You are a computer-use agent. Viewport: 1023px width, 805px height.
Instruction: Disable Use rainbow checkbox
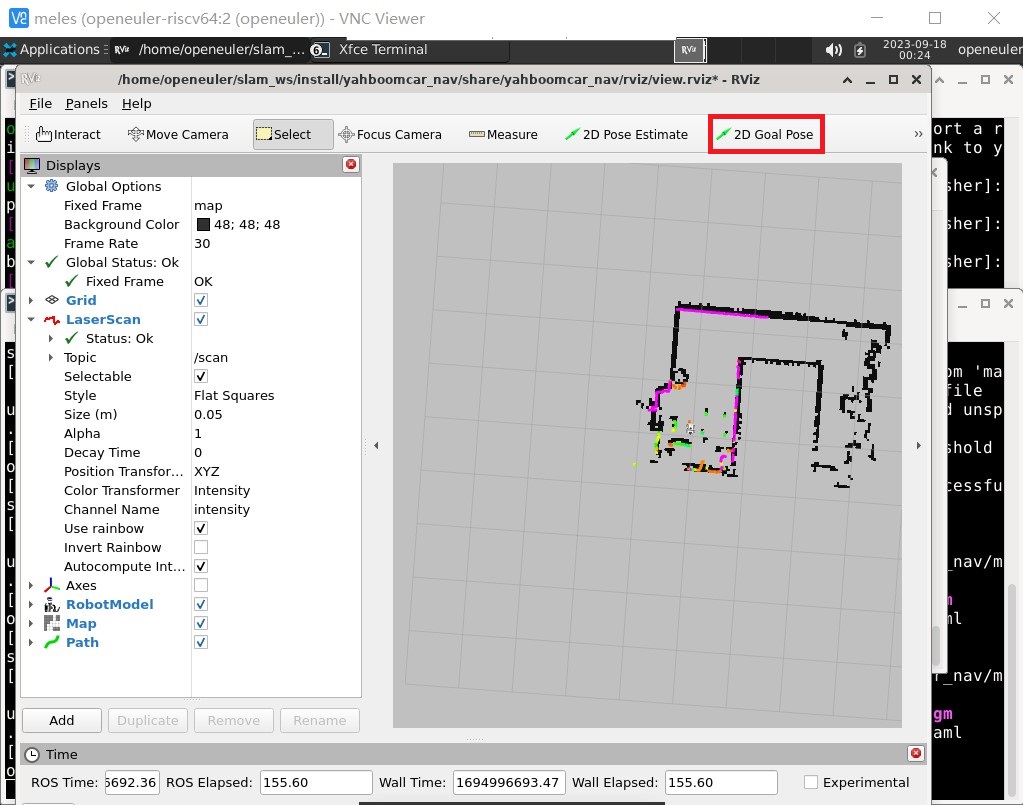click(201, 528)
